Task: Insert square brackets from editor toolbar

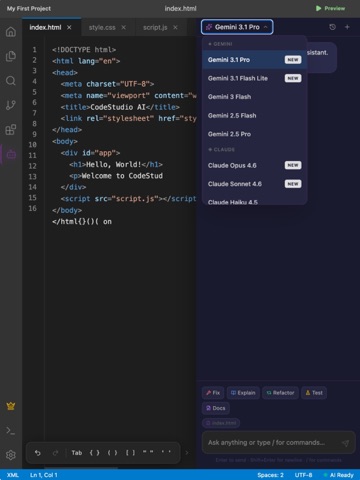Action: coord(130,453)
